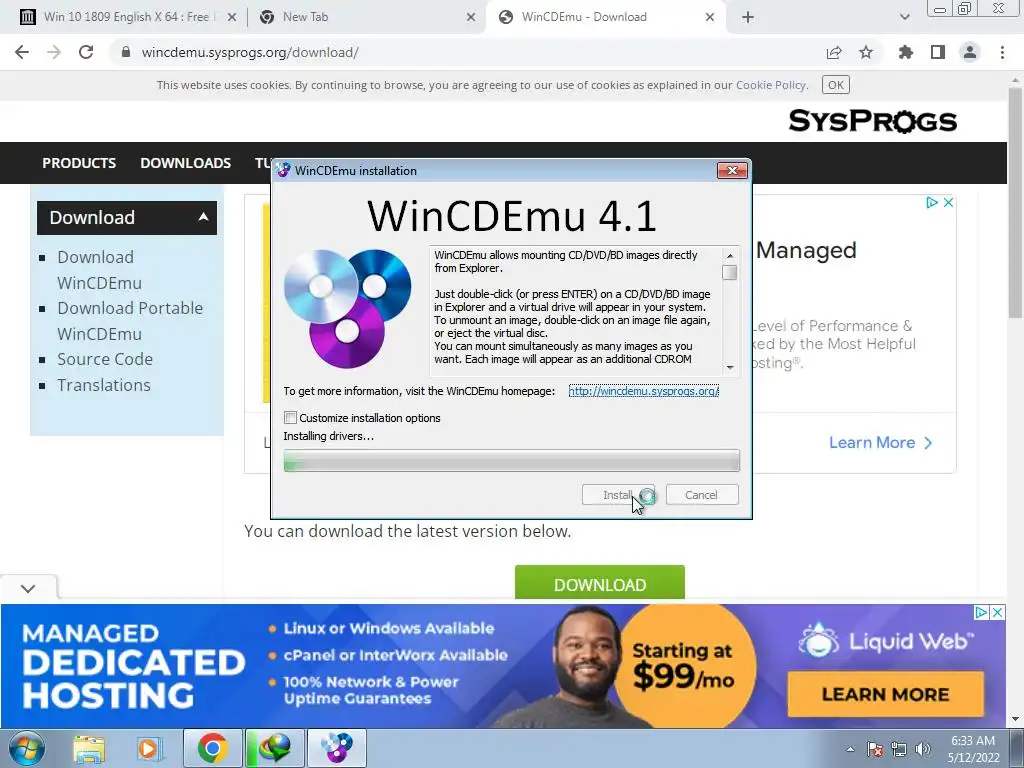Open the Translations sidebar link
The image size is (1024, 768).
tap(104, 385)
